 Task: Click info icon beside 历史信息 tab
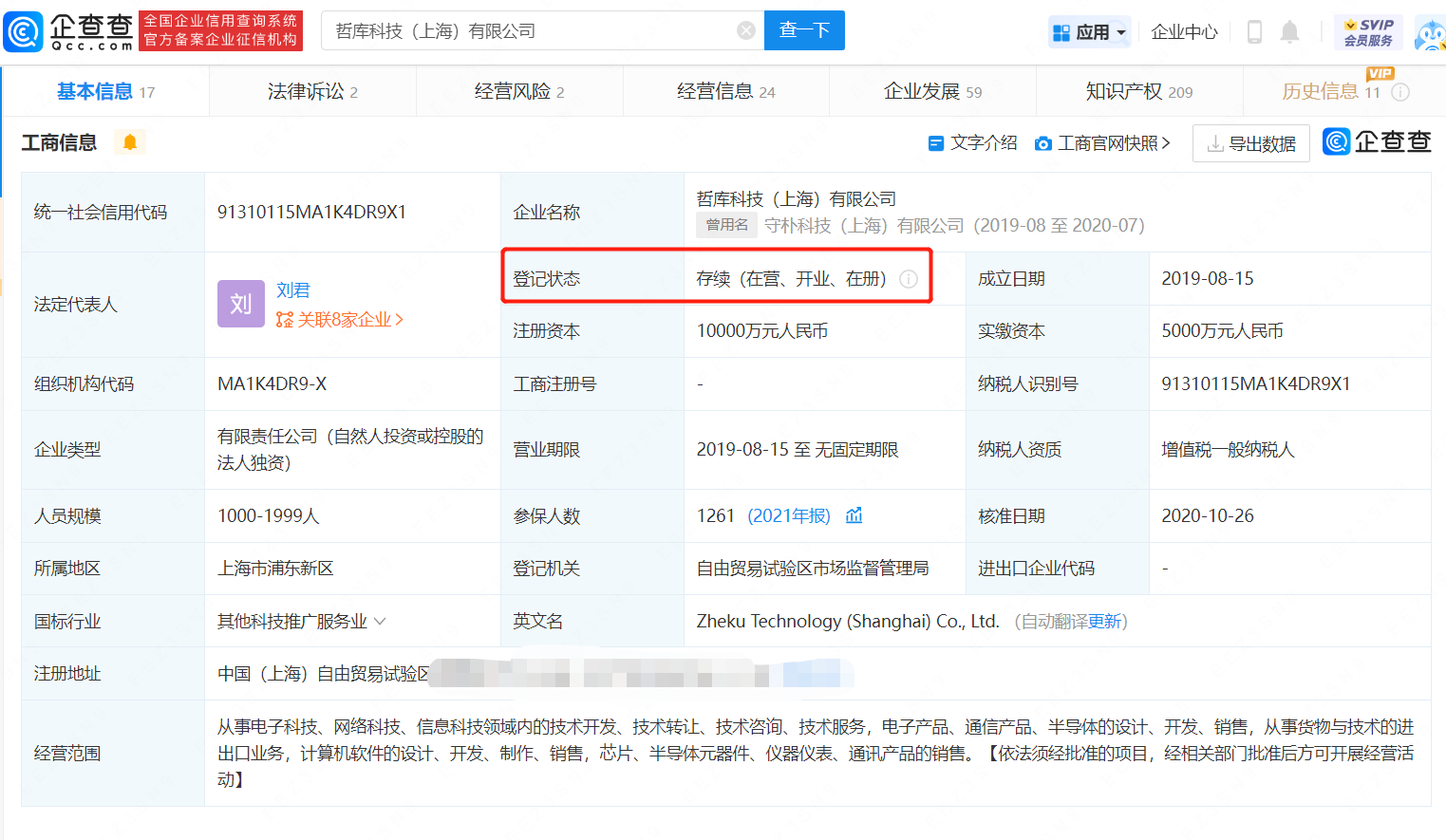1400,92
